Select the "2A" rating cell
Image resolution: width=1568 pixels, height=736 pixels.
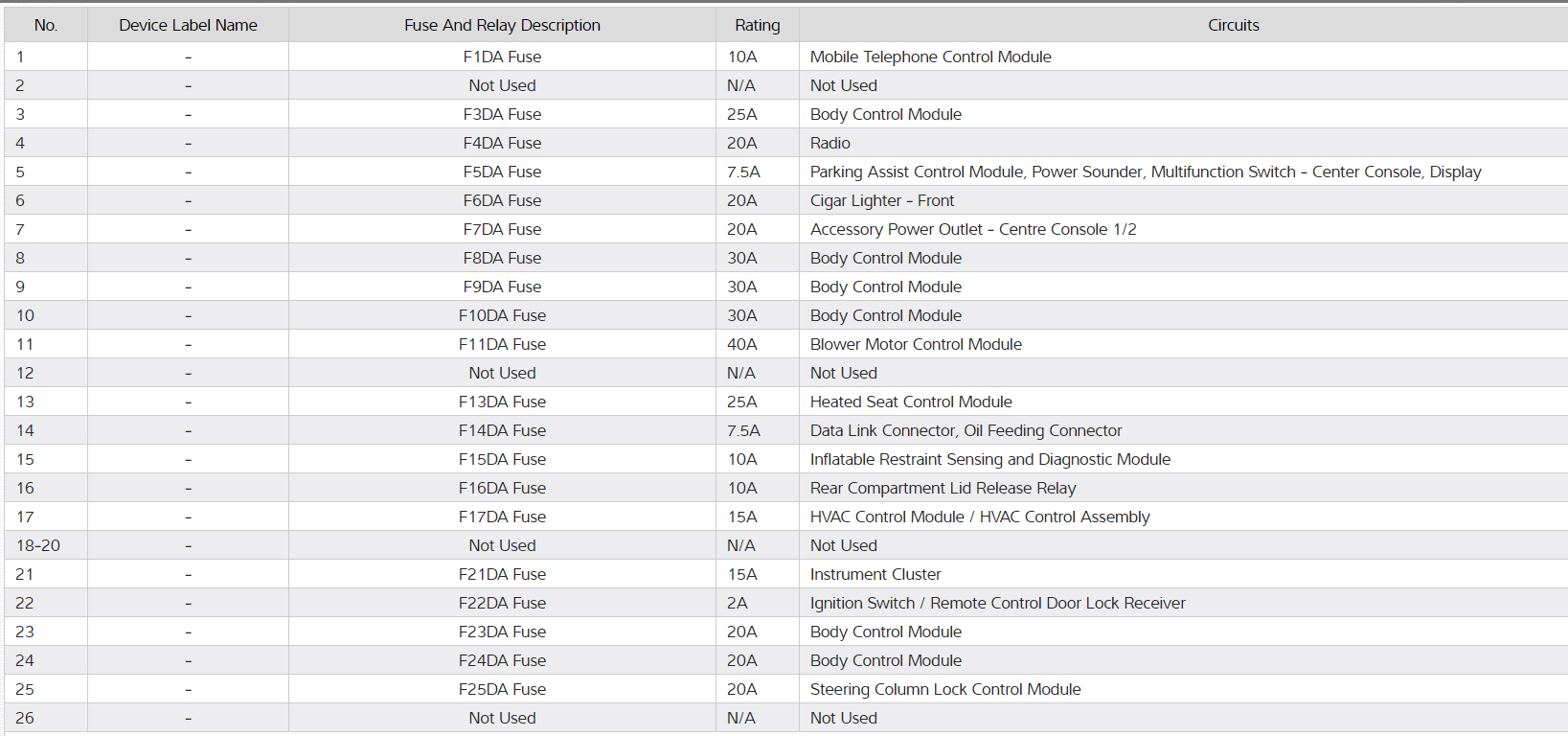coord(737,604)
